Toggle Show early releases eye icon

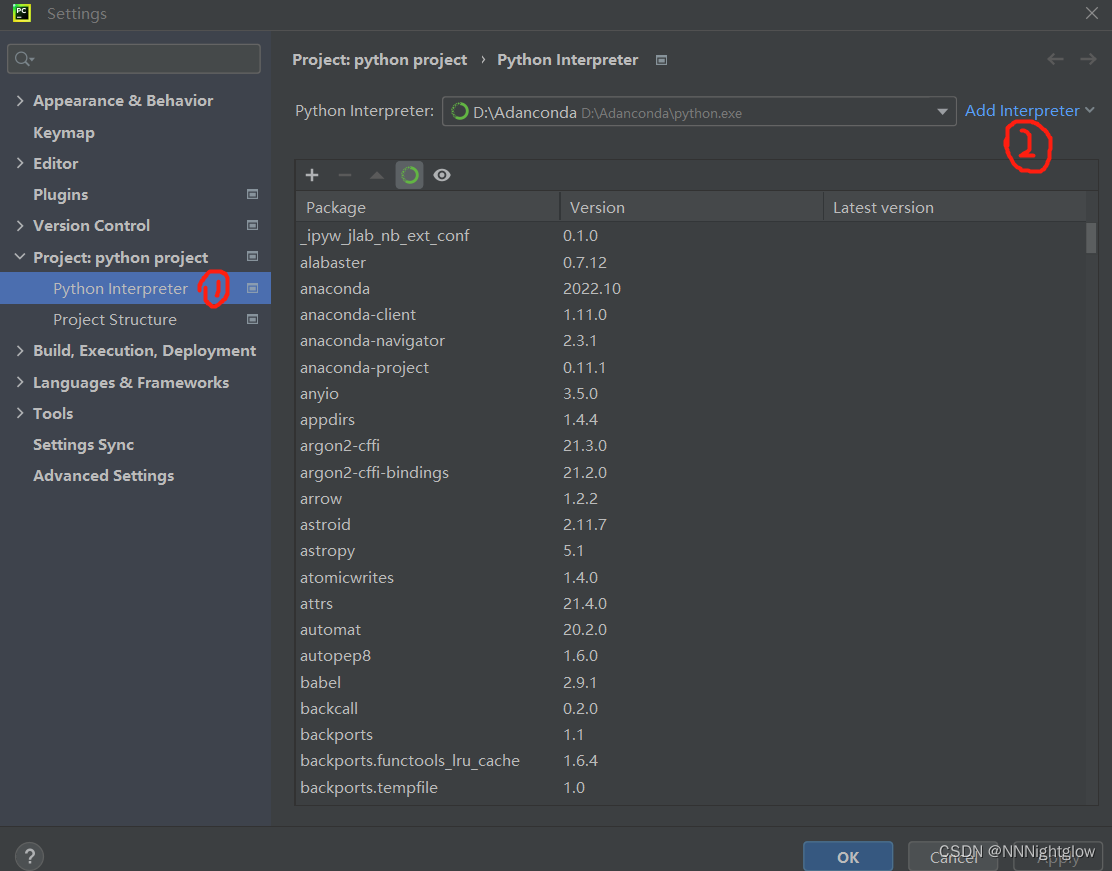[x=442, y=175]
